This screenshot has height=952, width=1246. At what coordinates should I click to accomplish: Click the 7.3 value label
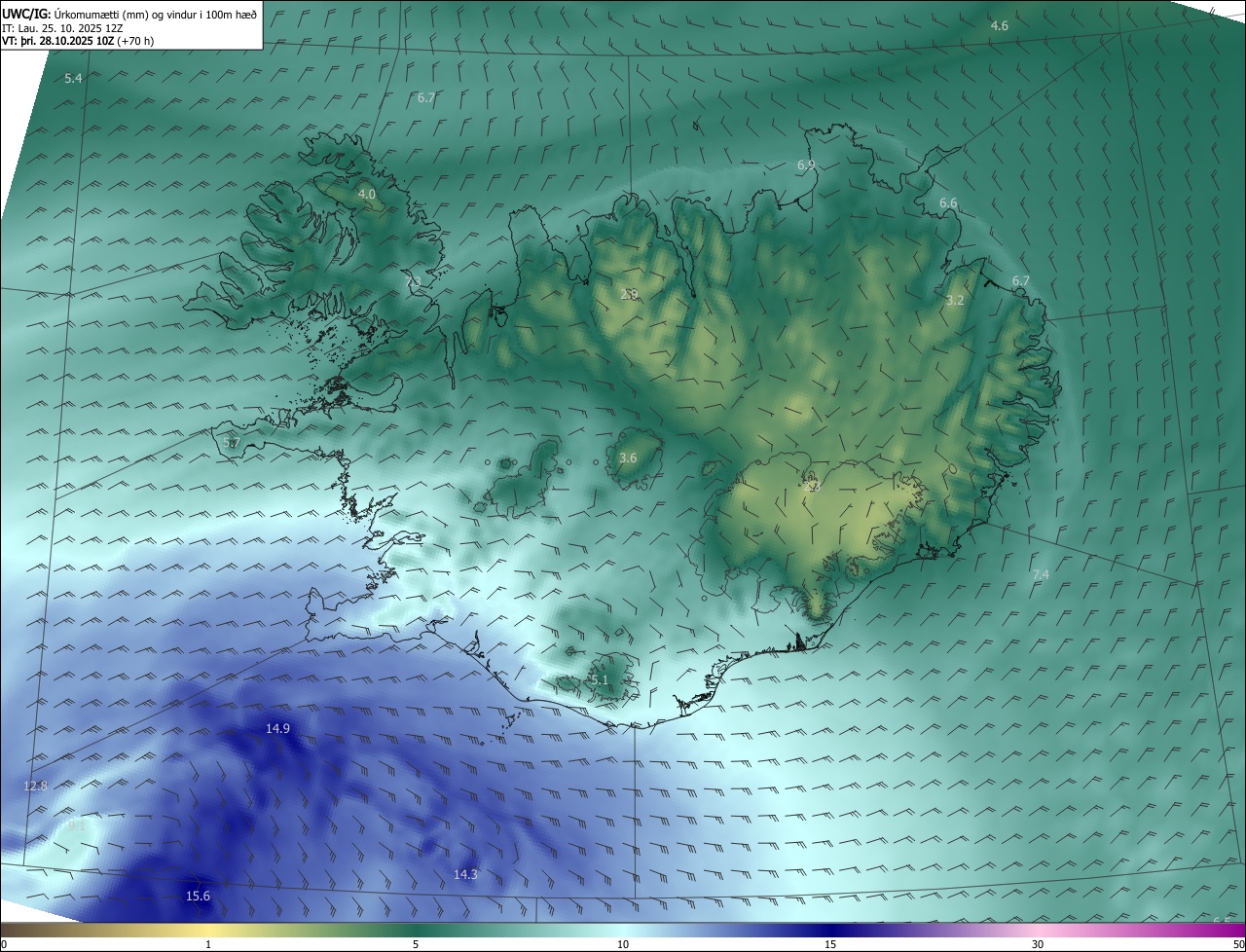(414, 281)
